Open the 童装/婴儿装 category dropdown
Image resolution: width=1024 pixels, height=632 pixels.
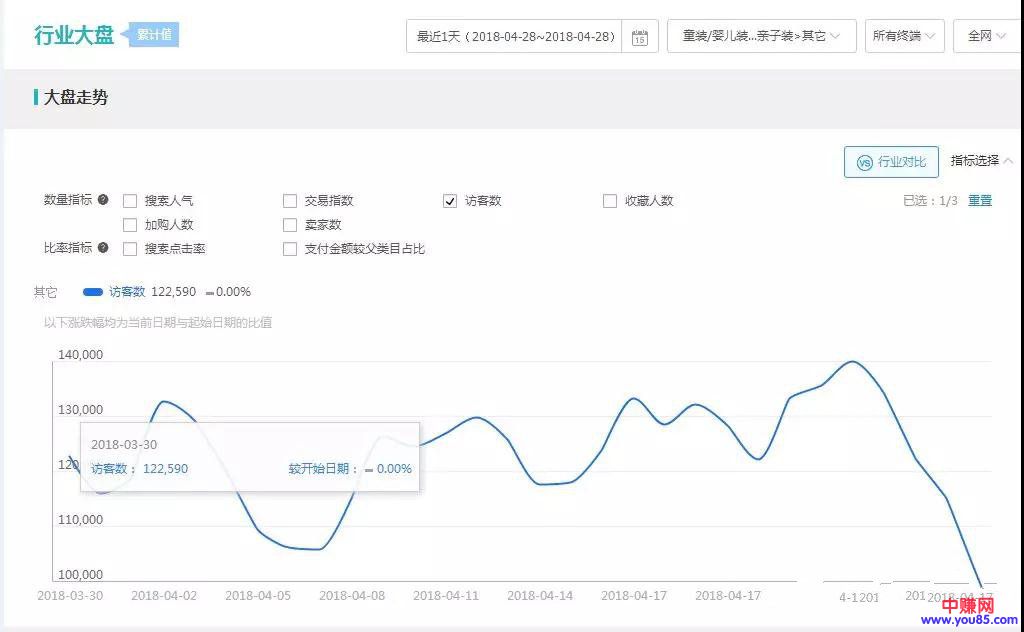coord(761,36)
